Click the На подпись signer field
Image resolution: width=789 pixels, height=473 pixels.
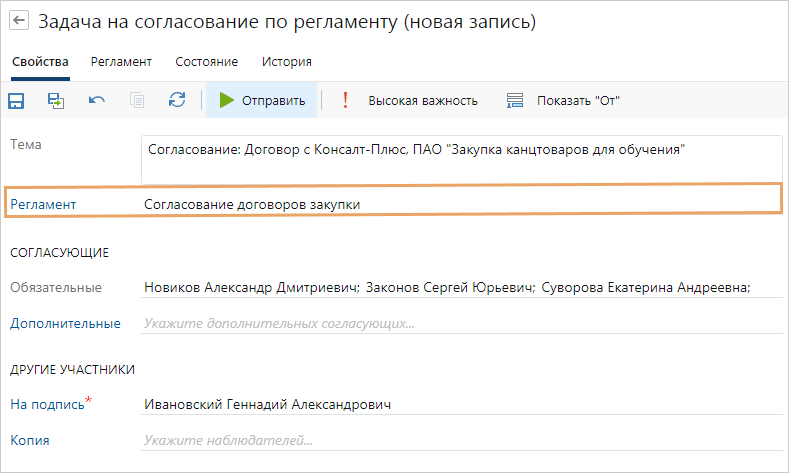[x=460, y=404]
